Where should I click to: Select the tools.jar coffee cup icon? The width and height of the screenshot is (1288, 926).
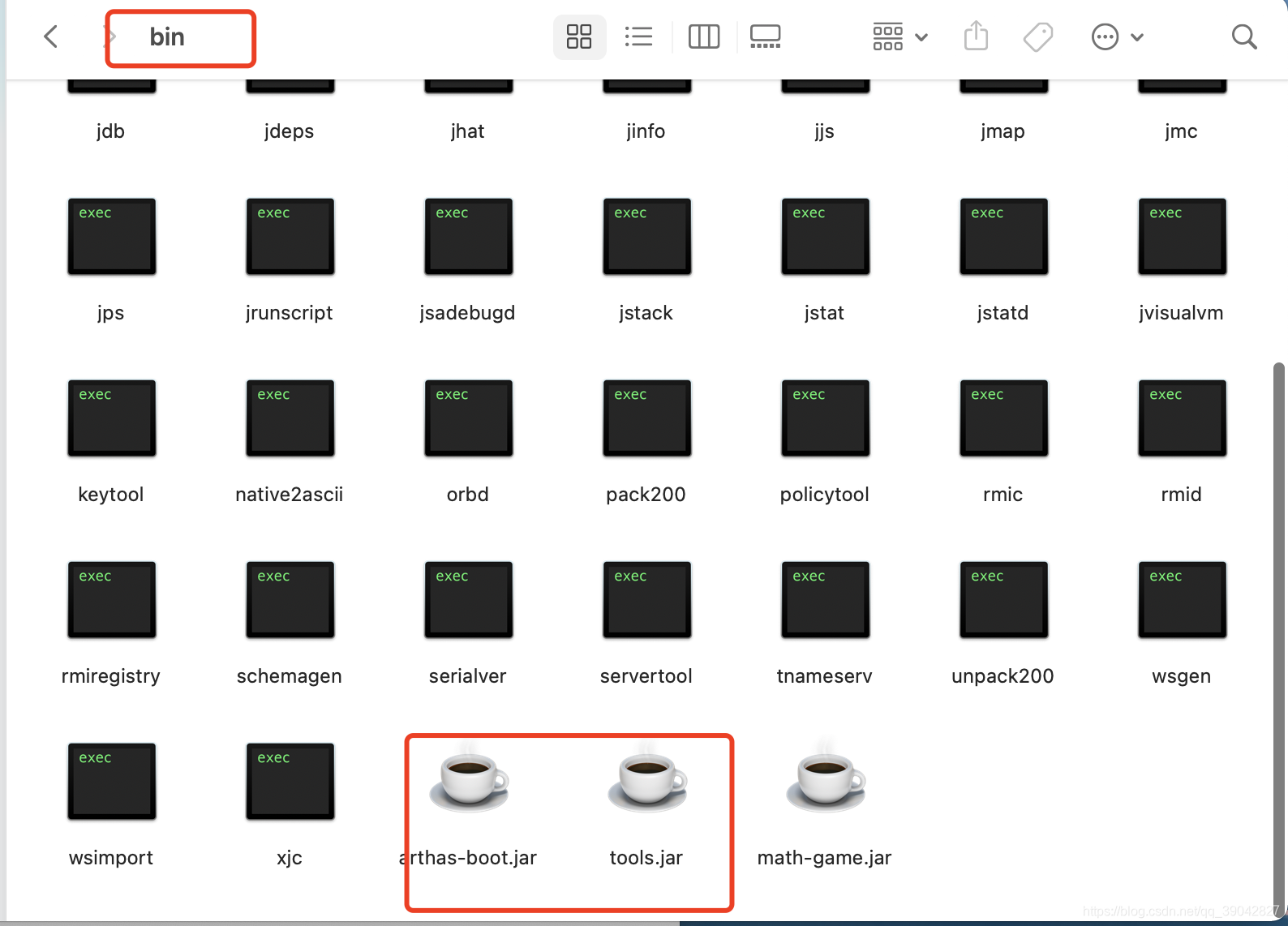pos(647,778)
